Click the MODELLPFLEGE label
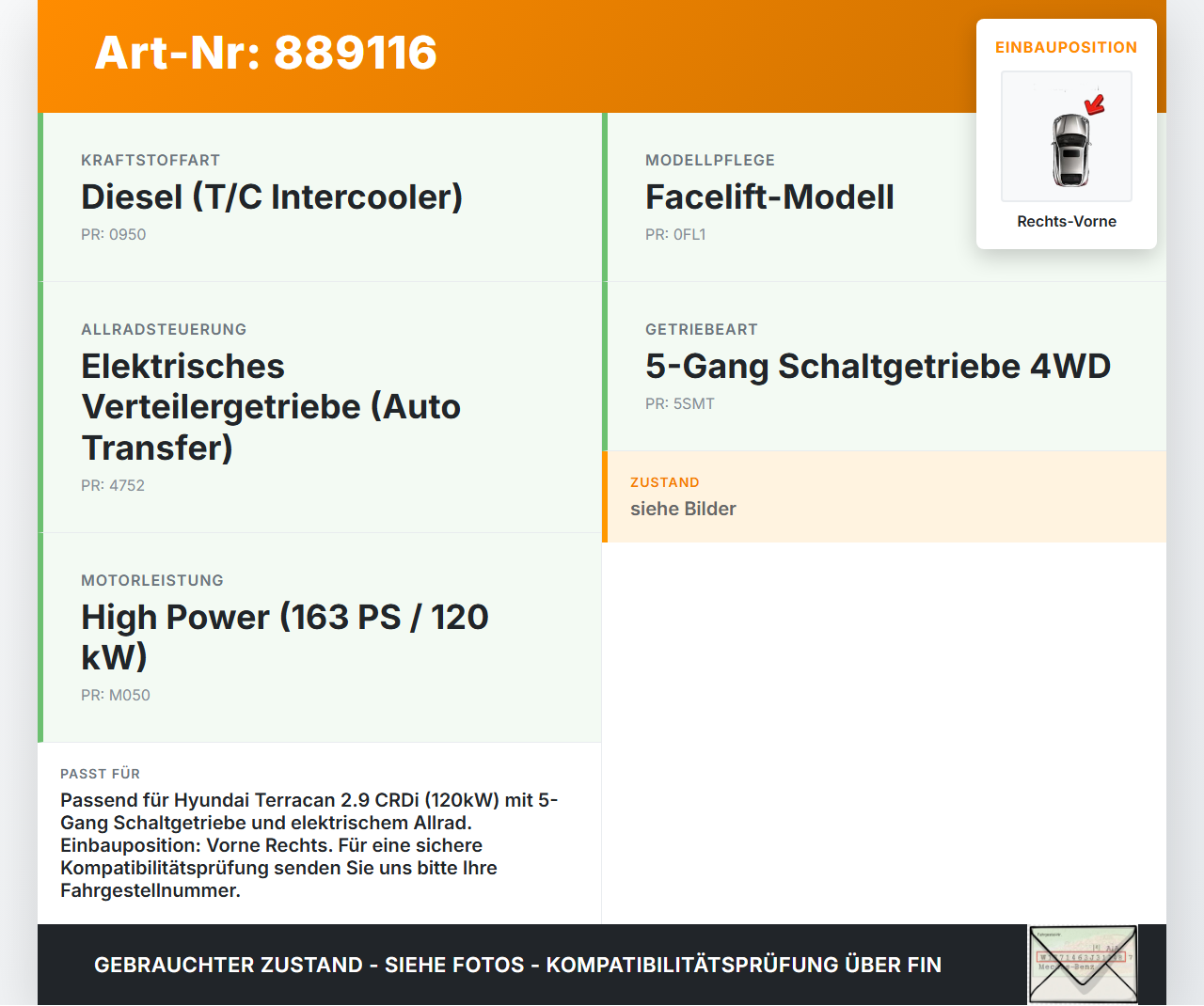This screenshot has width=1204, height=1006. (x=710, y=161)
